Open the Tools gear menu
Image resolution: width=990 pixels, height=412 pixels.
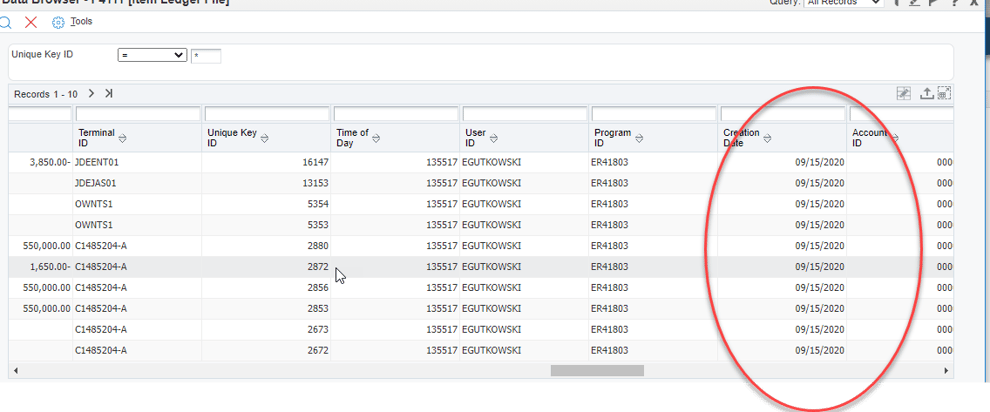58,22
